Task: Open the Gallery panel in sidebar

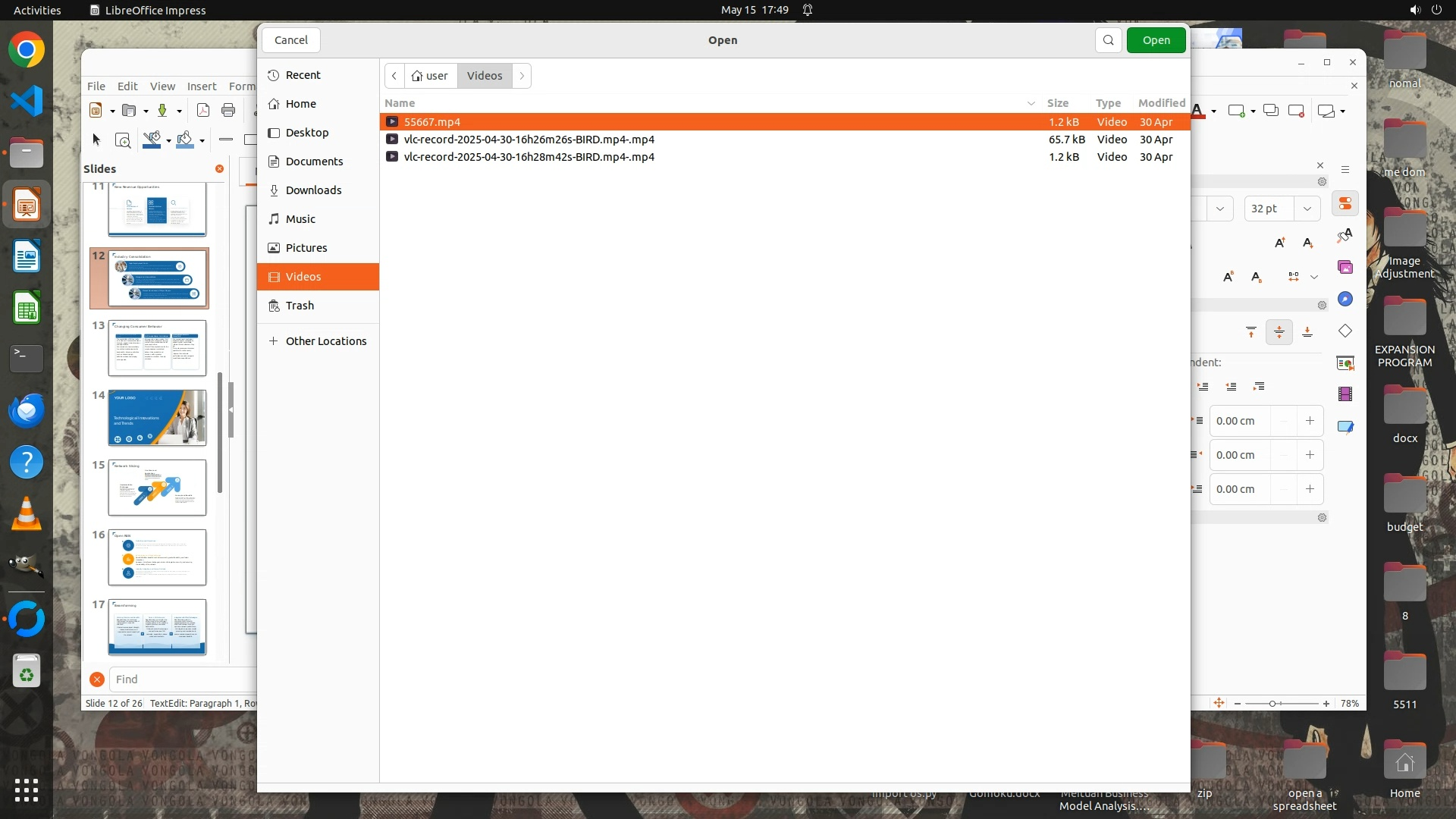Action: point(1345,268)
